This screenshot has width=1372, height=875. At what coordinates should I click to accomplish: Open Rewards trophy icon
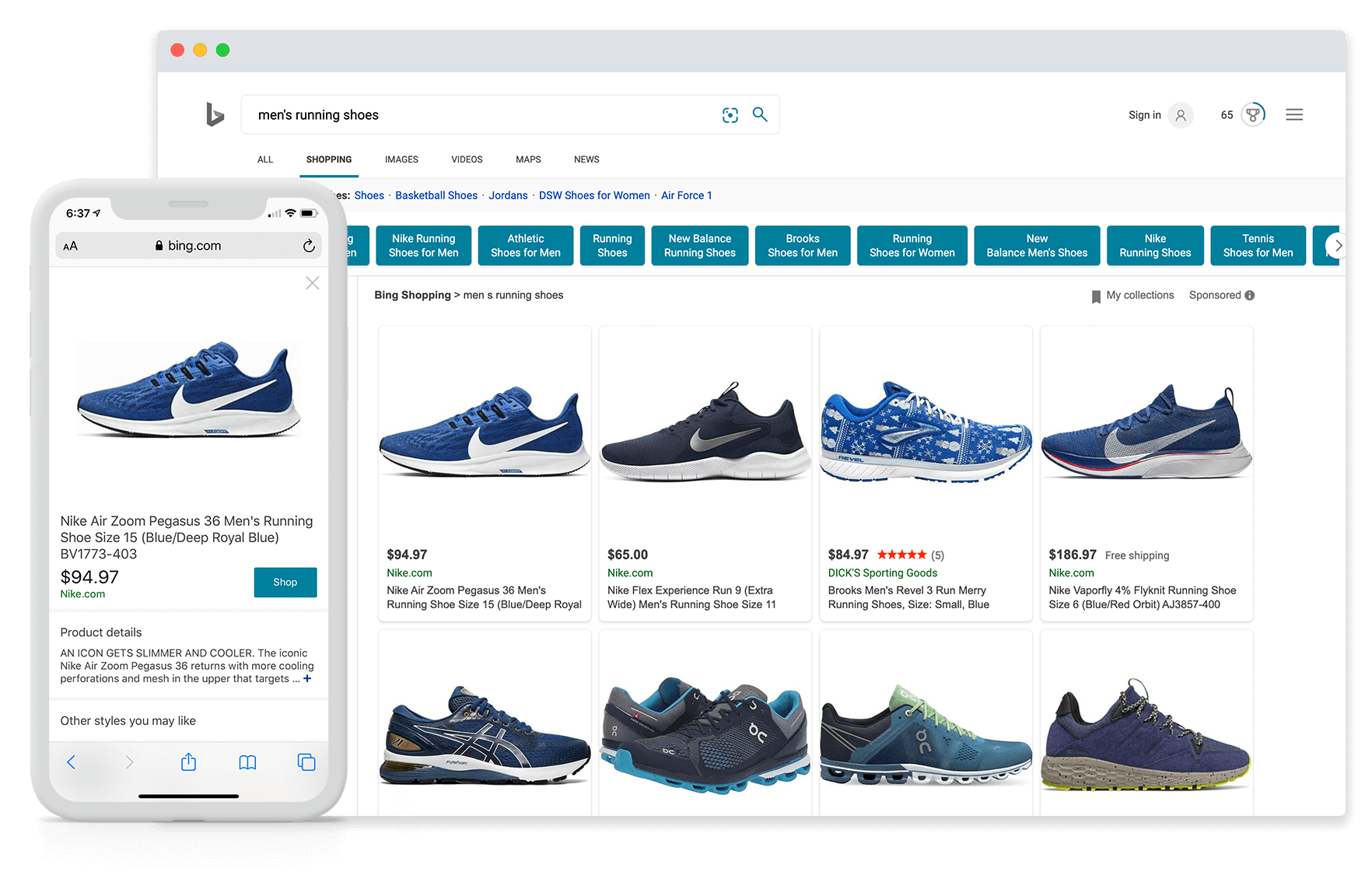point(1252,115)
